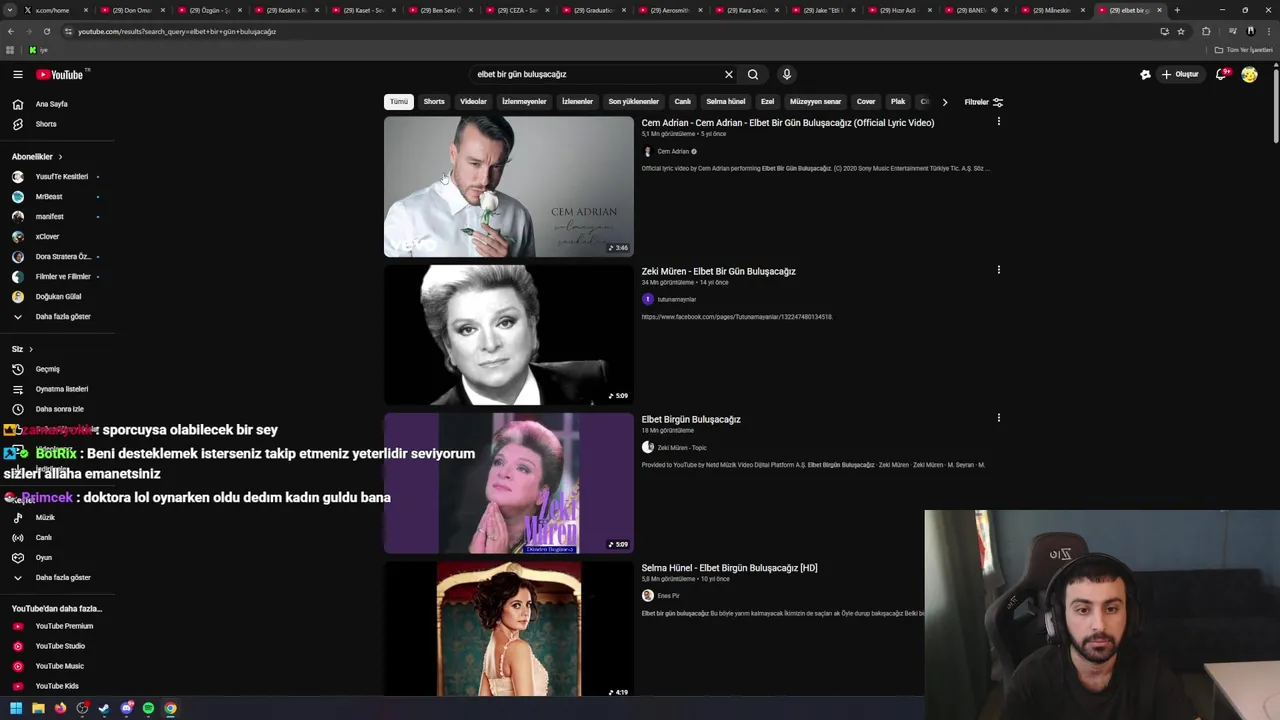Select the Cover filter chip

(866, 102)
